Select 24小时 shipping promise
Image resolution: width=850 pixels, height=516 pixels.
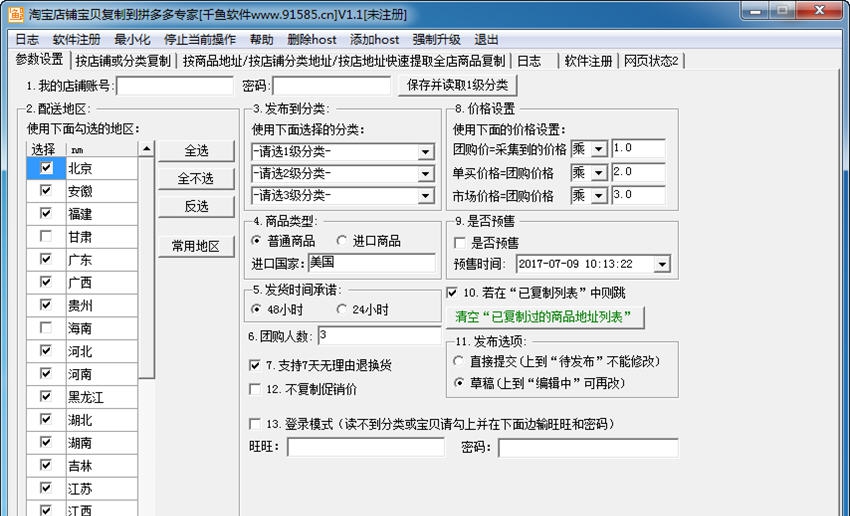click(342, 309)
